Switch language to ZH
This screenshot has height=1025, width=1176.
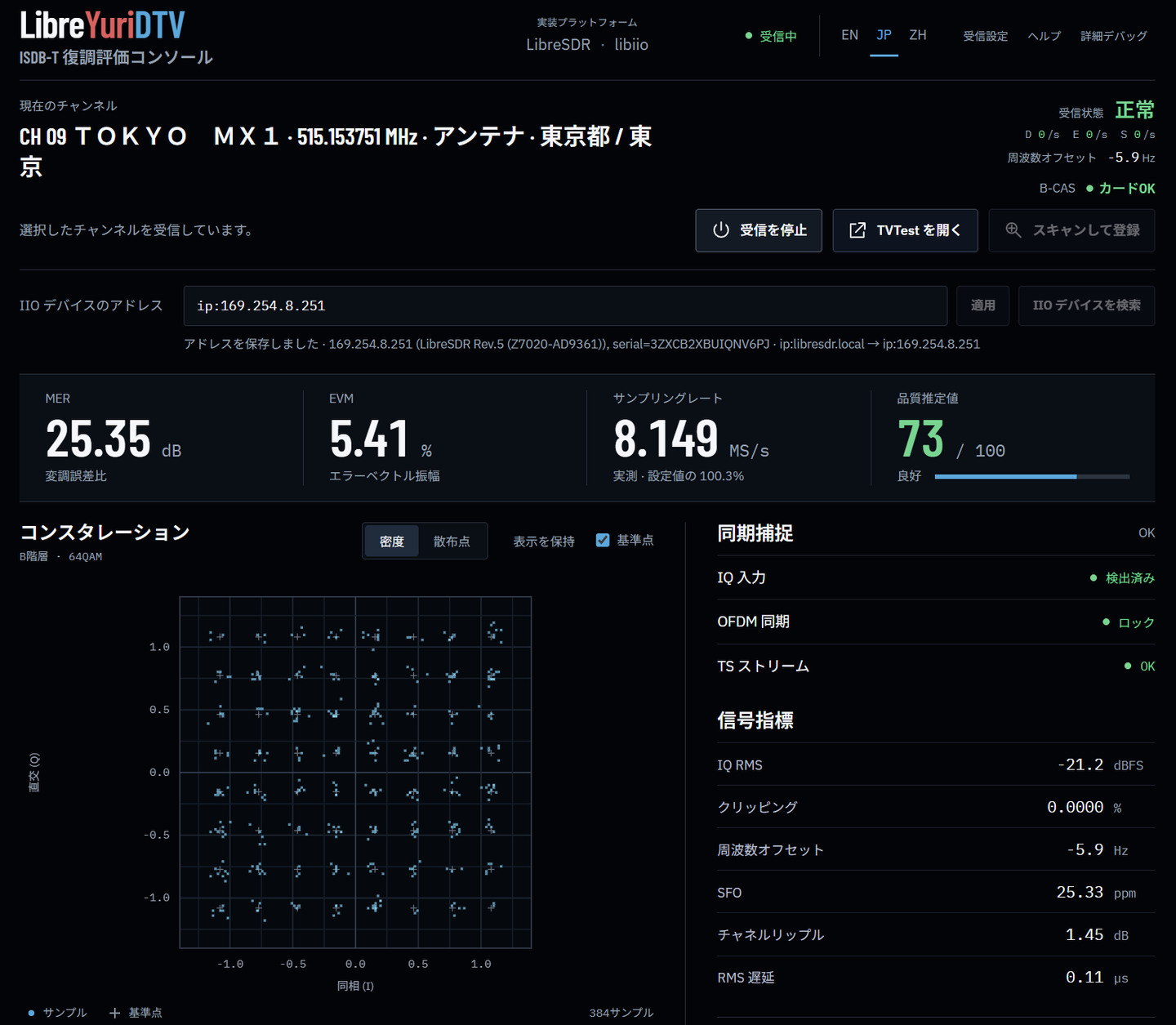pyautogui.click(x=918, y=35)
